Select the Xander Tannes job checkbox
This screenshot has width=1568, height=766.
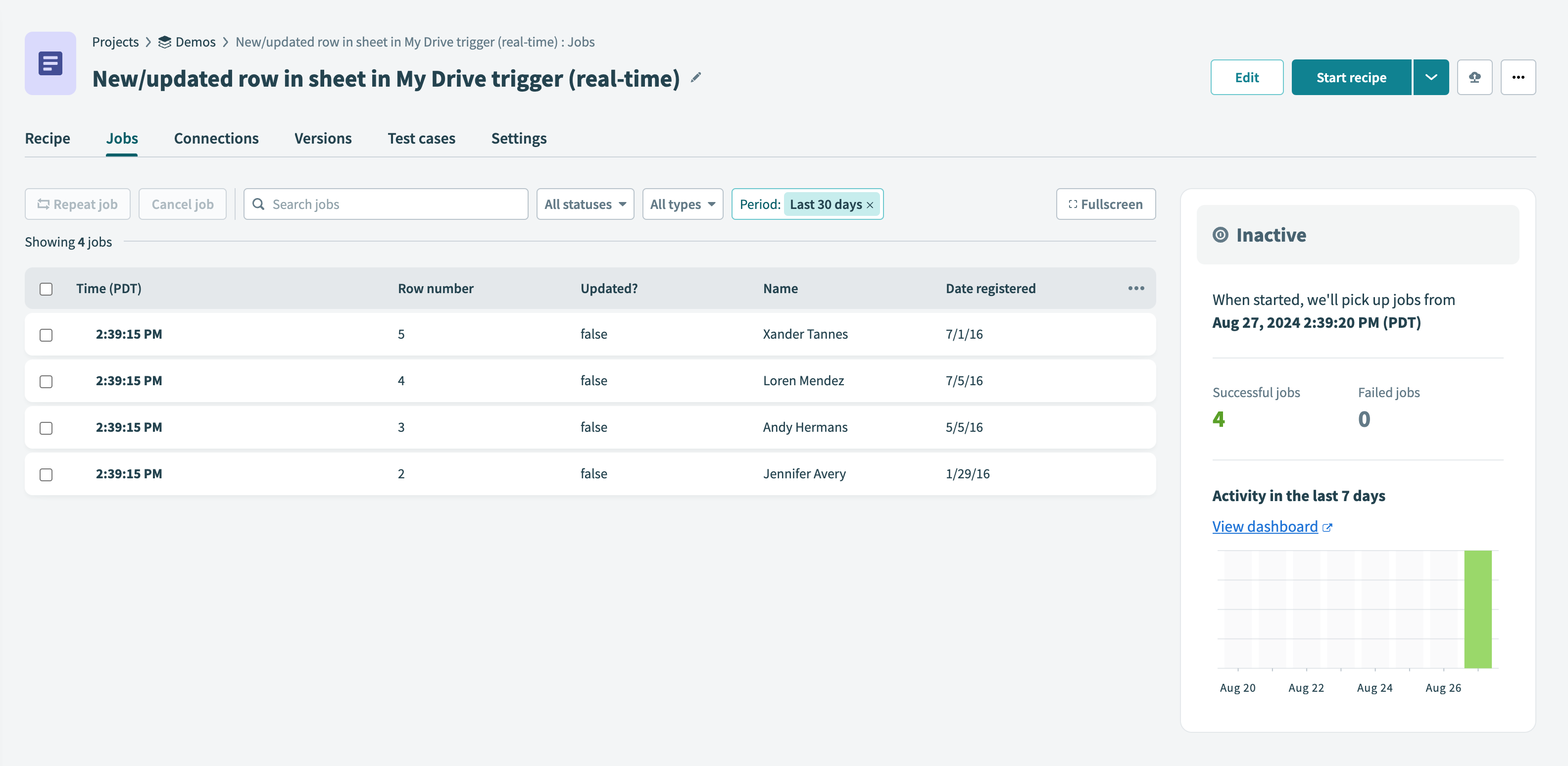coord(46,335)
